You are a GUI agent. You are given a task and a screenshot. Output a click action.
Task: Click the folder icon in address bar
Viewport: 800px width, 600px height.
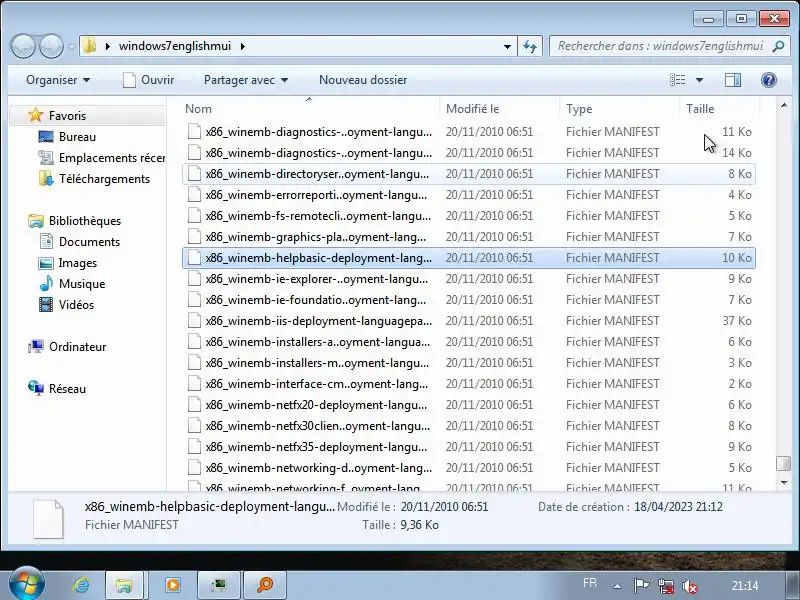click(x=90, y=46)
